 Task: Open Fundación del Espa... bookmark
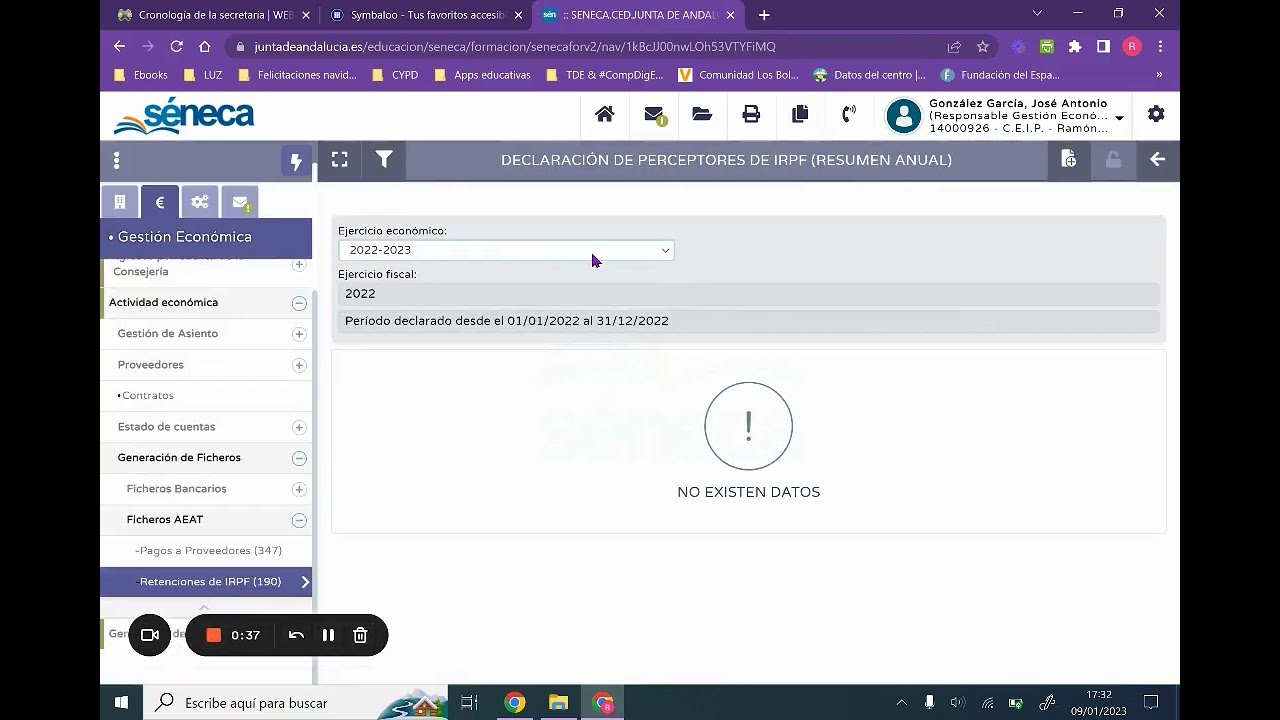[1000, 75]
